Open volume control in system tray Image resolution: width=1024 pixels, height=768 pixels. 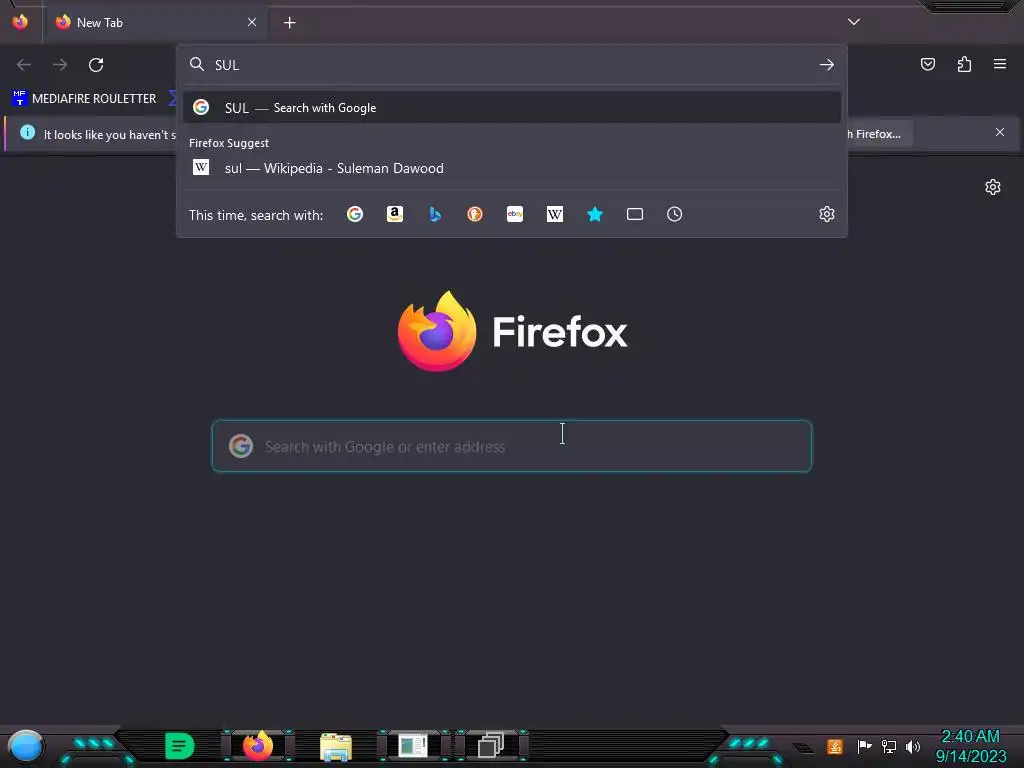(x=913, y=746)
